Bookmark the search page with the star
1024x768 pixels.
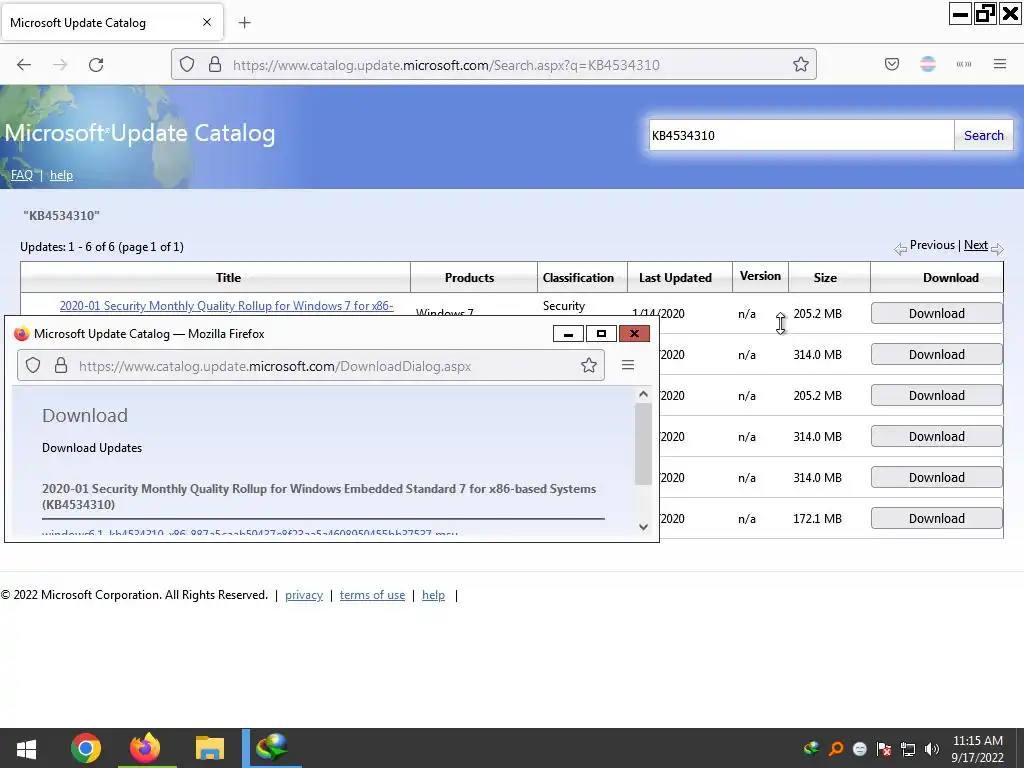(801, 64)
